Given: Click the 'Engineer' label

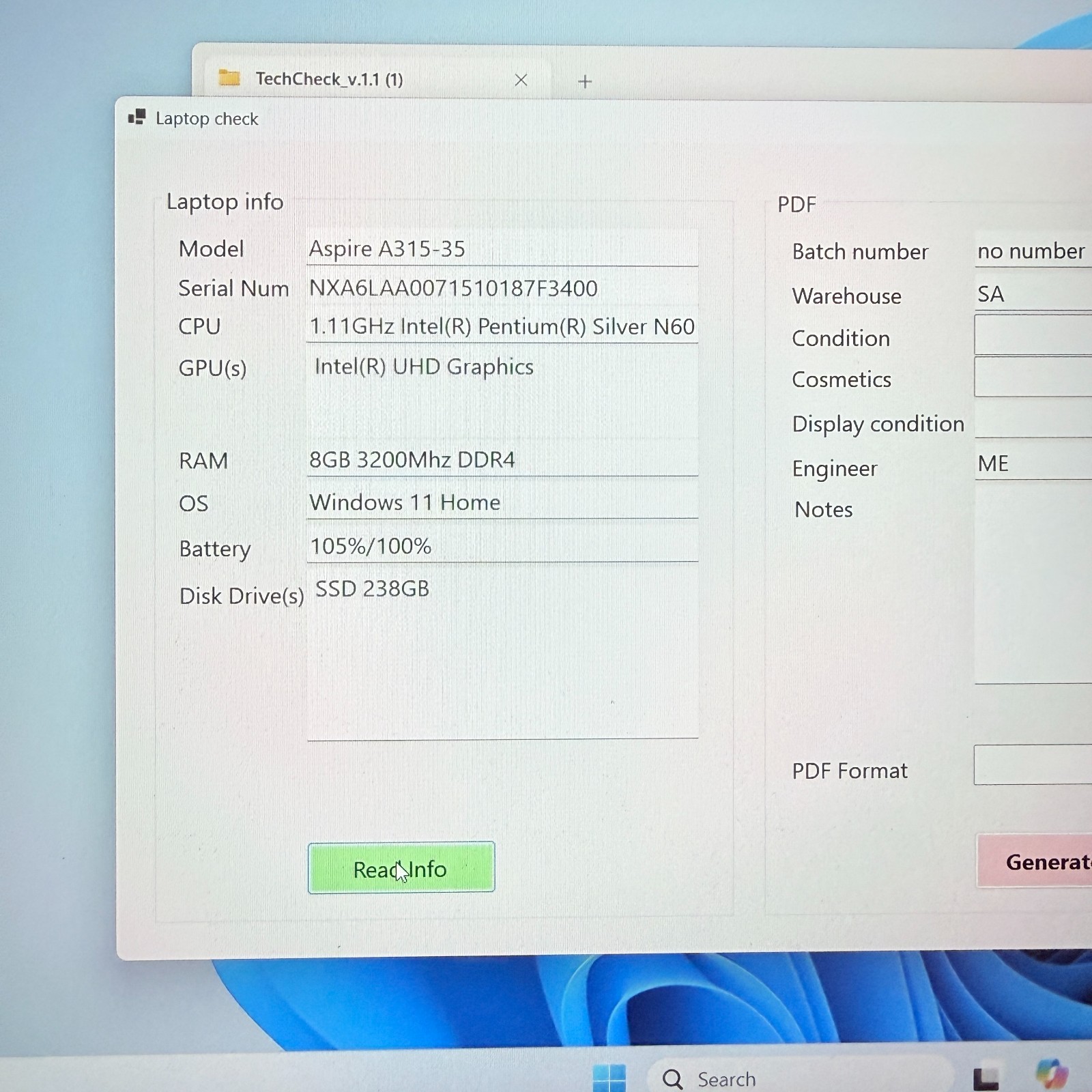Looking at the screenshot, I should pos(835,469).
